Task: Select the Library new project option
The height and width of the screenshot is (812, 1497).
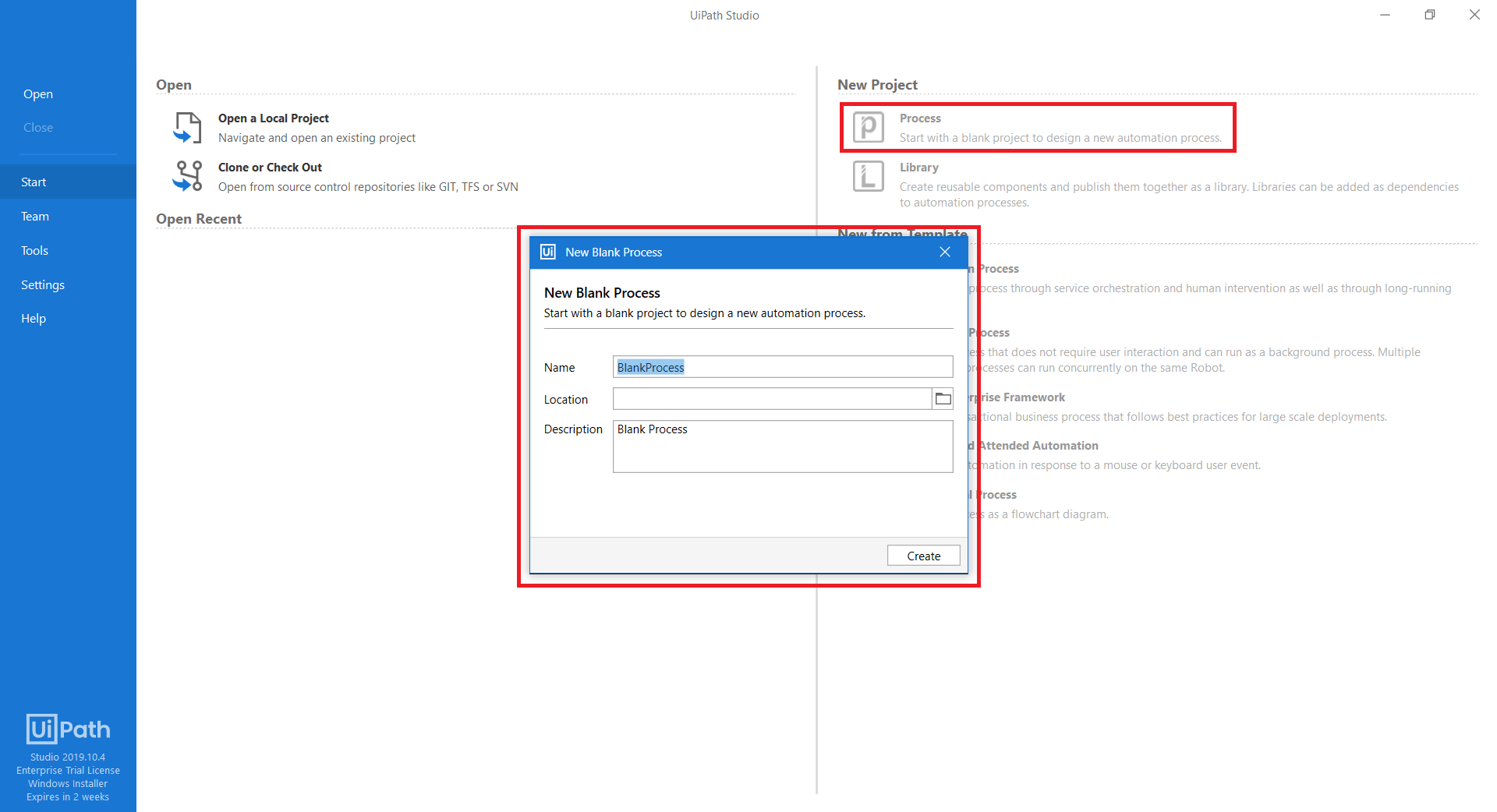Action: [x=1156, y=185]
